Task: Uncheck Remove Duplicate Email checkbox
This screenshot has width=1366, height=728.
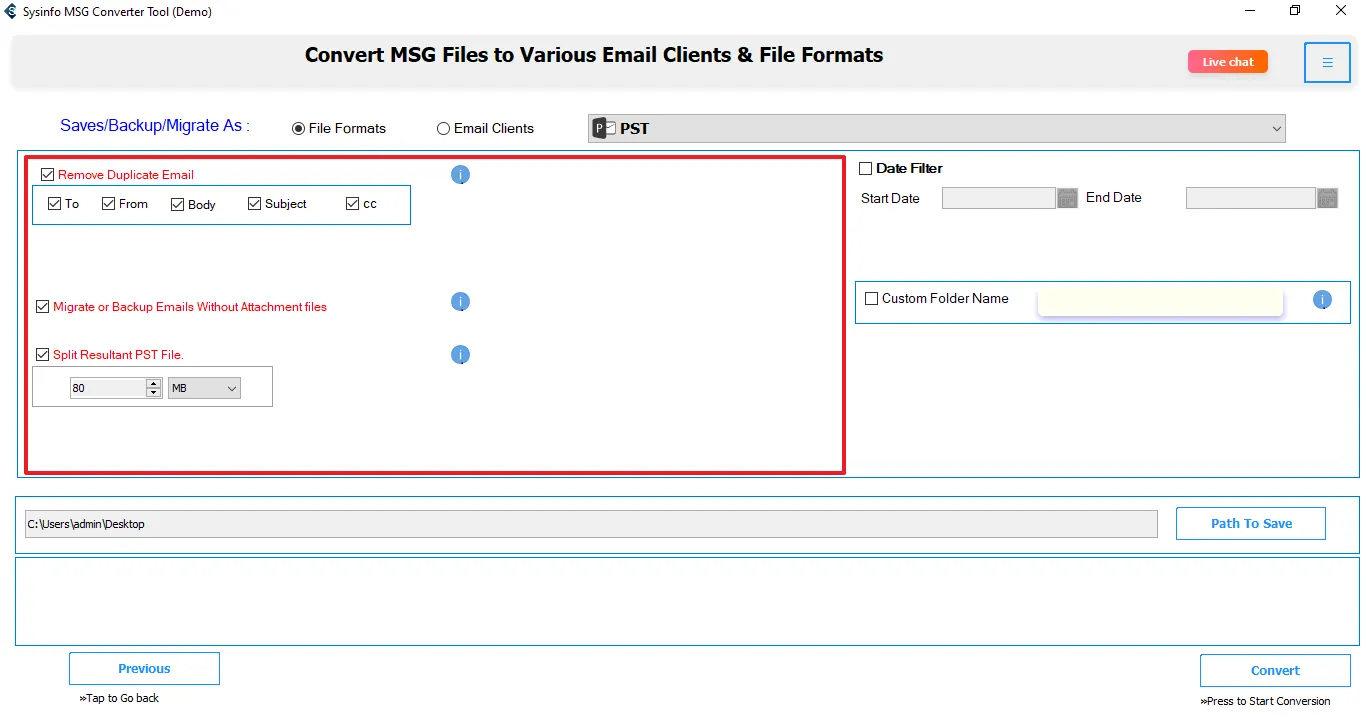Action: [48, 175]
